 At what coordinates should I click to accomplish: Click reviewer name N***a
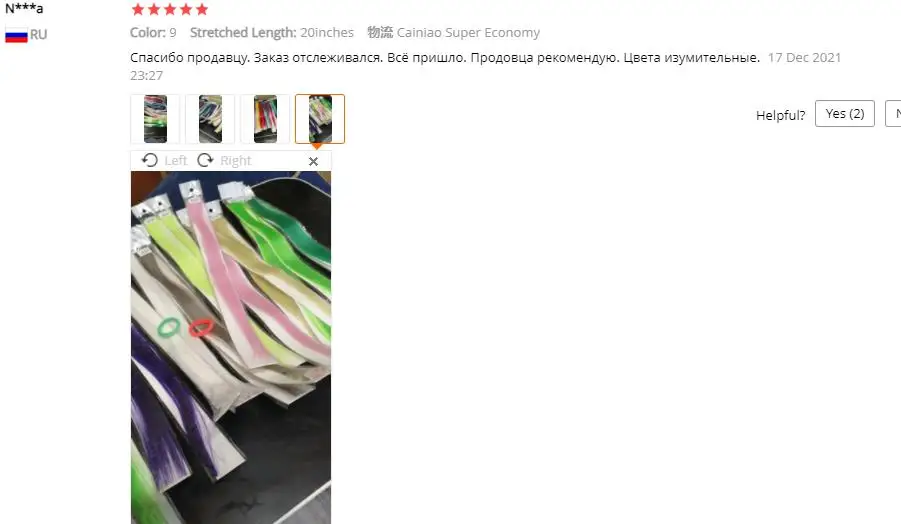point(24,9)
